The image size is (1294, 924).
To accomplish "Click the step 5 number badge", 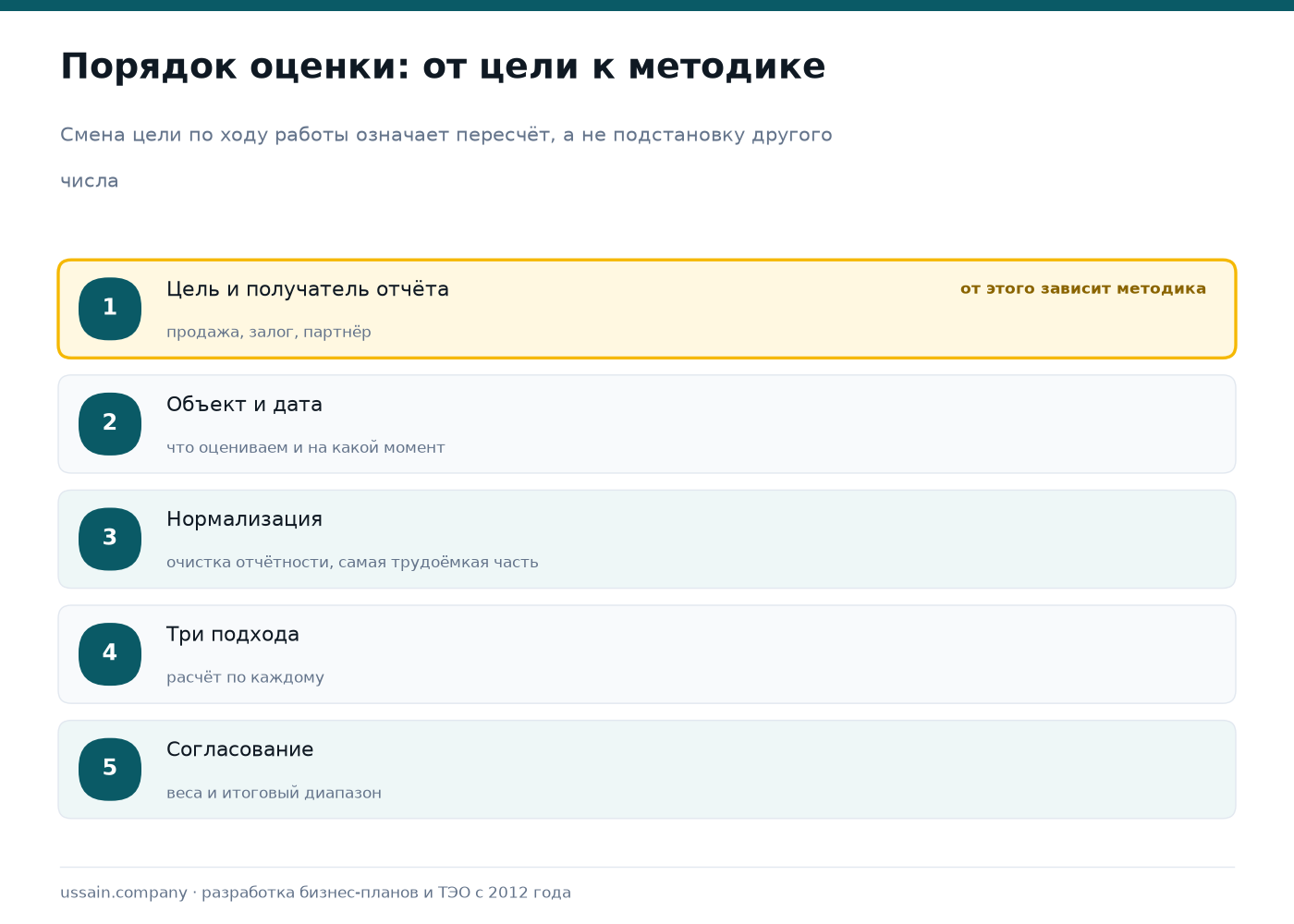I will coord(110,769).
